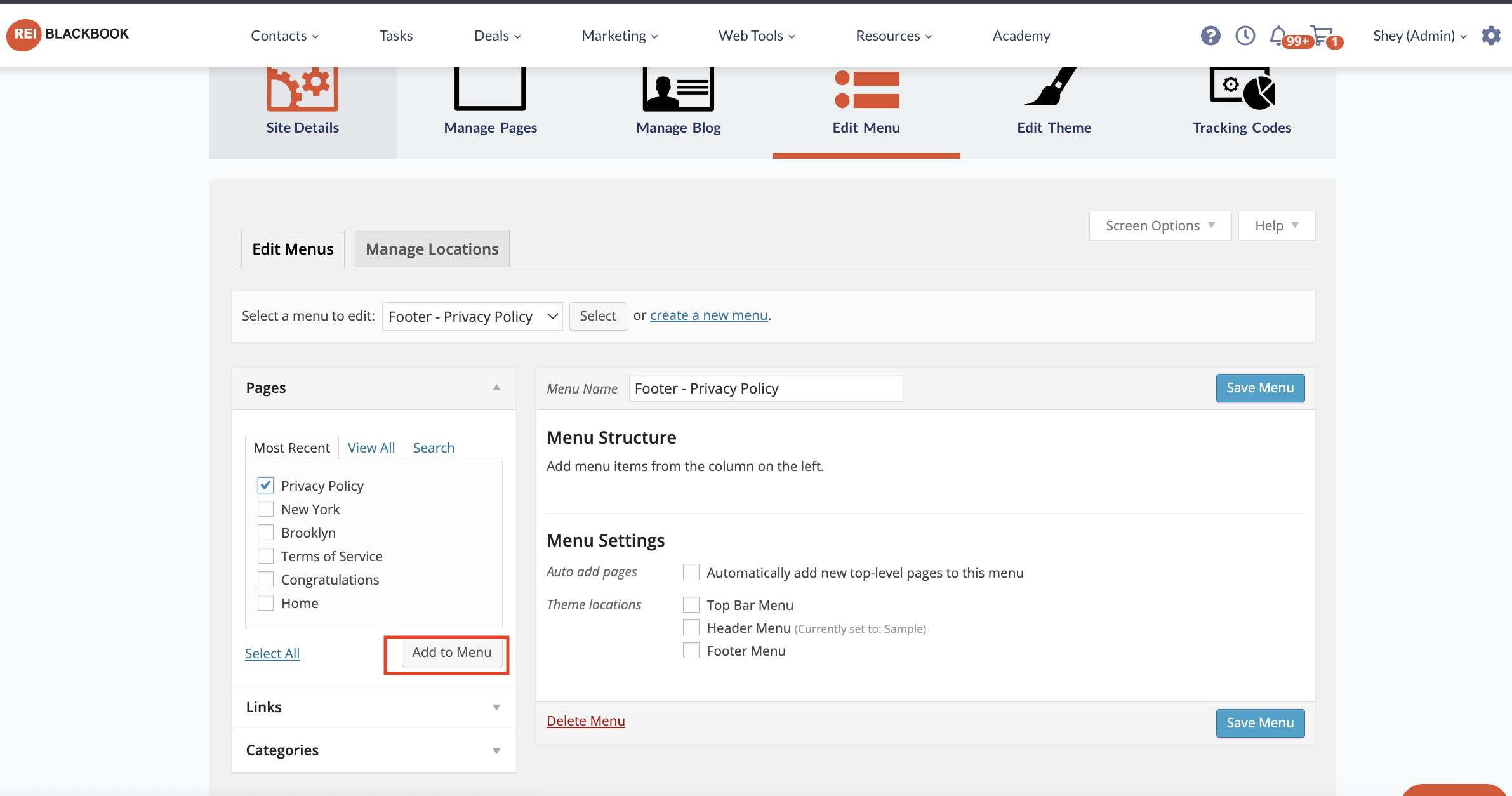Screen dimensions: 1512x796
Task: Switch to the Manage Locations tab
Action: tap(432, 249)
